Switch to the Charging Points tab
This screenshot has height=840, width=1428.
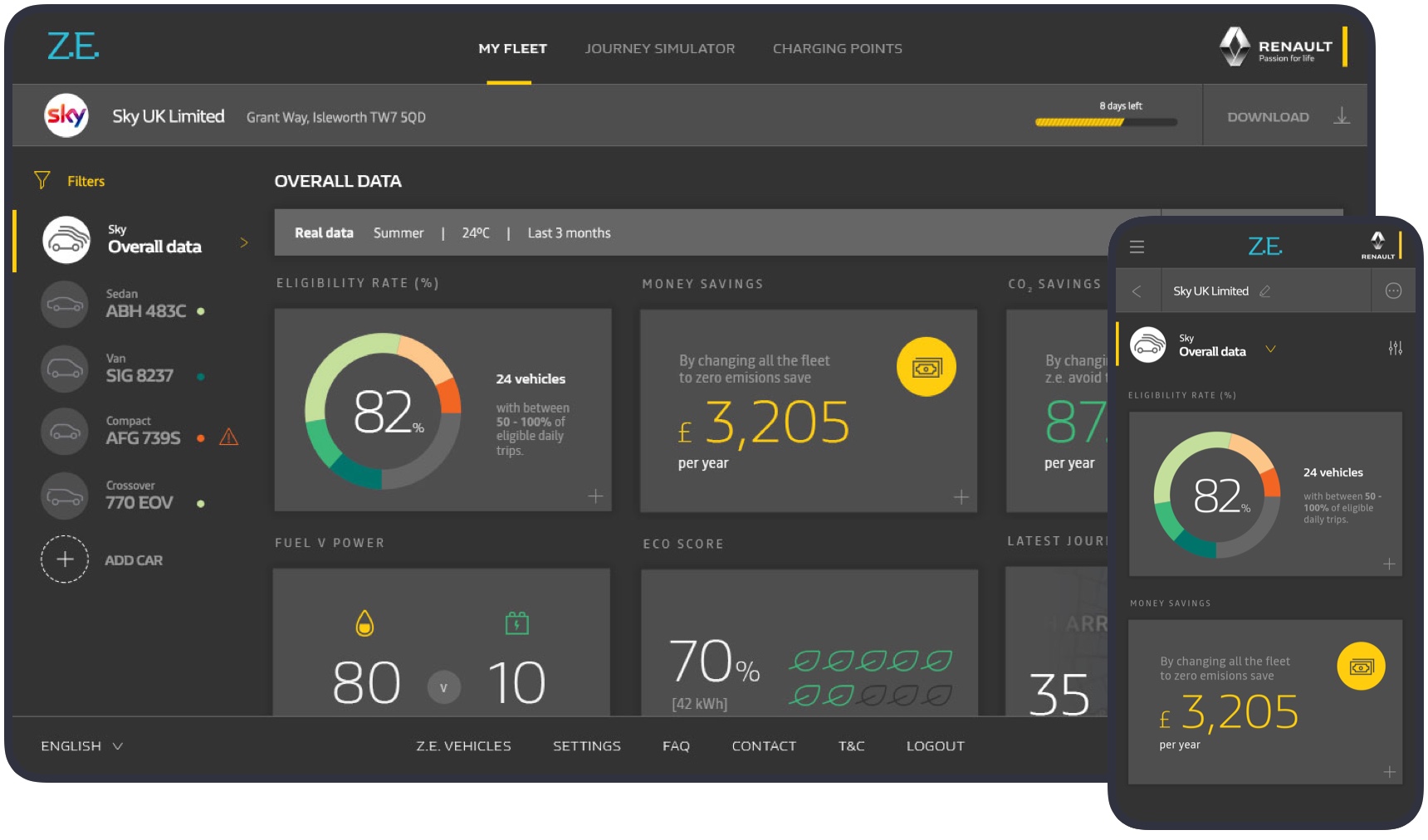pyautogui.click(x=837, y=48)
